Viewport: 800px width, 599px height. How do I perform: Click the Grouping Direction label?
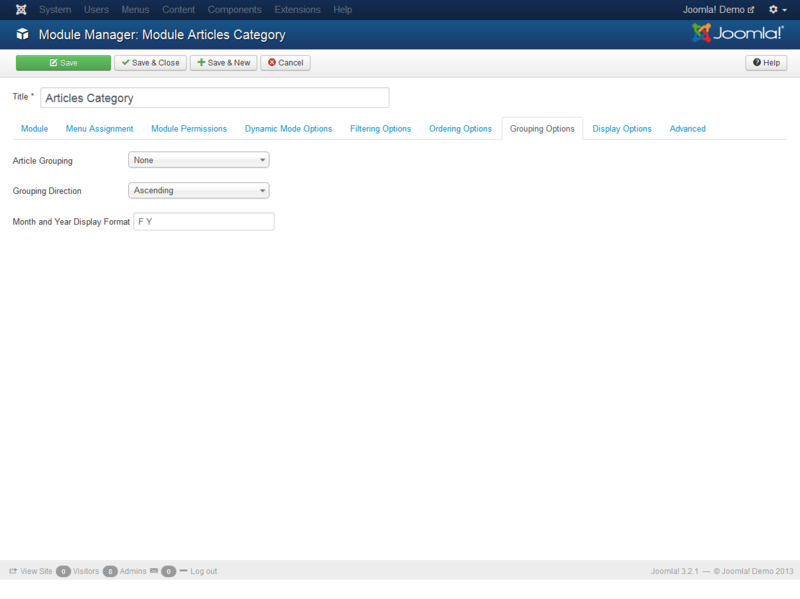point(47,191)
